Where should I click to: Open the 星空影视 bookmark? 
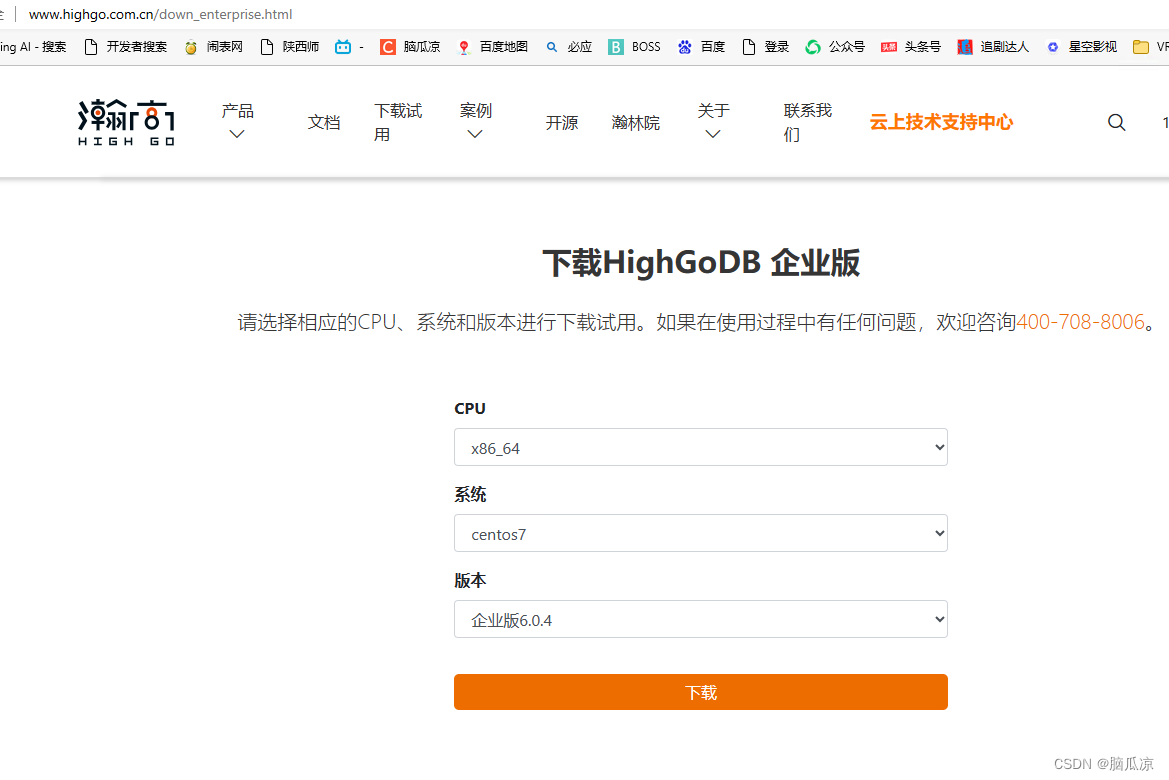pyautogui.click(x=1081, y=47)
